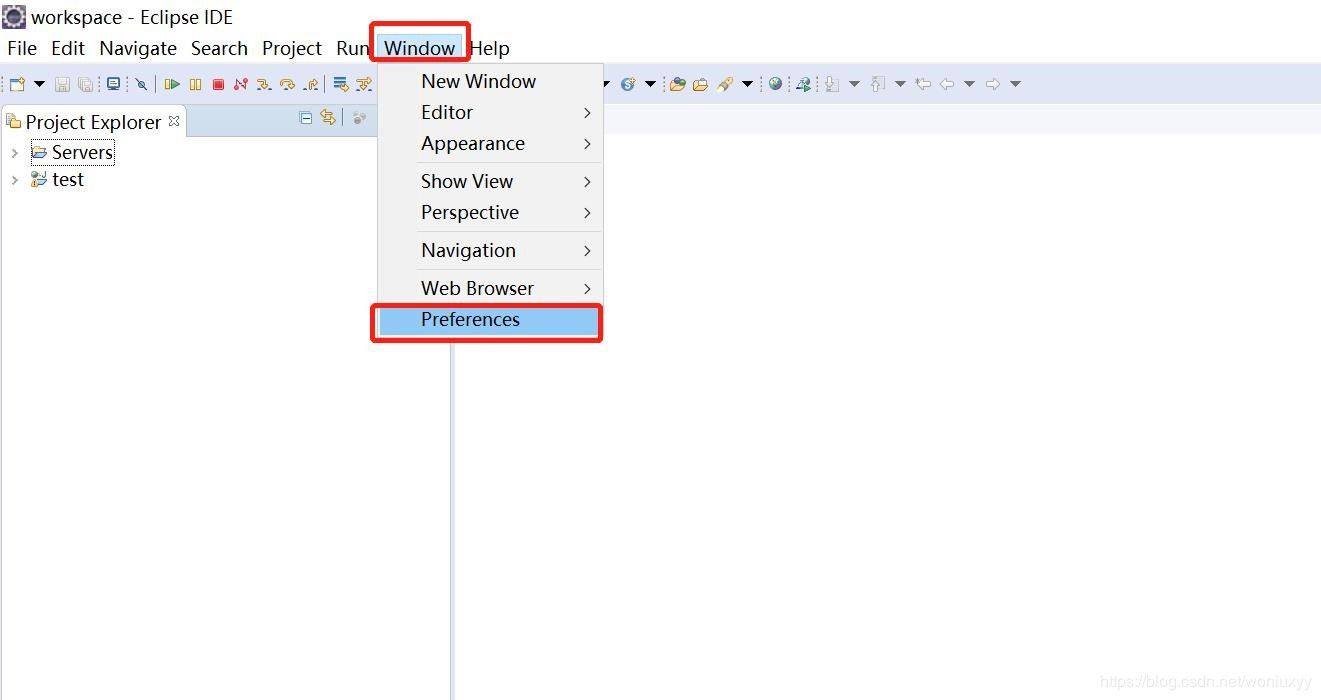Click the Save toolbar icon
This screenshot has height=700, width=1321.
pos(62,85)
